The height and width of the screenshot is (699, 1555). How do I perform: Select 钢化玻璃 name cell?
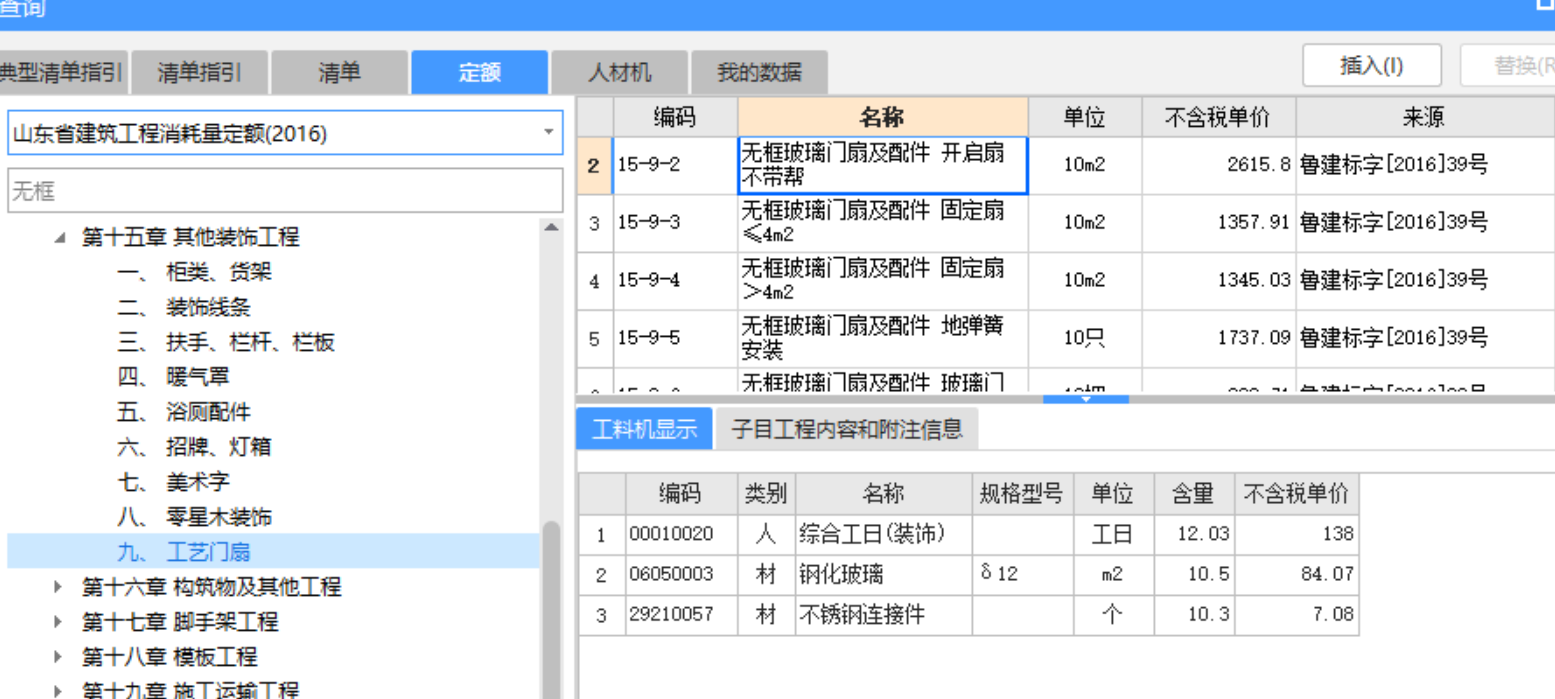[x=883, y=575]
